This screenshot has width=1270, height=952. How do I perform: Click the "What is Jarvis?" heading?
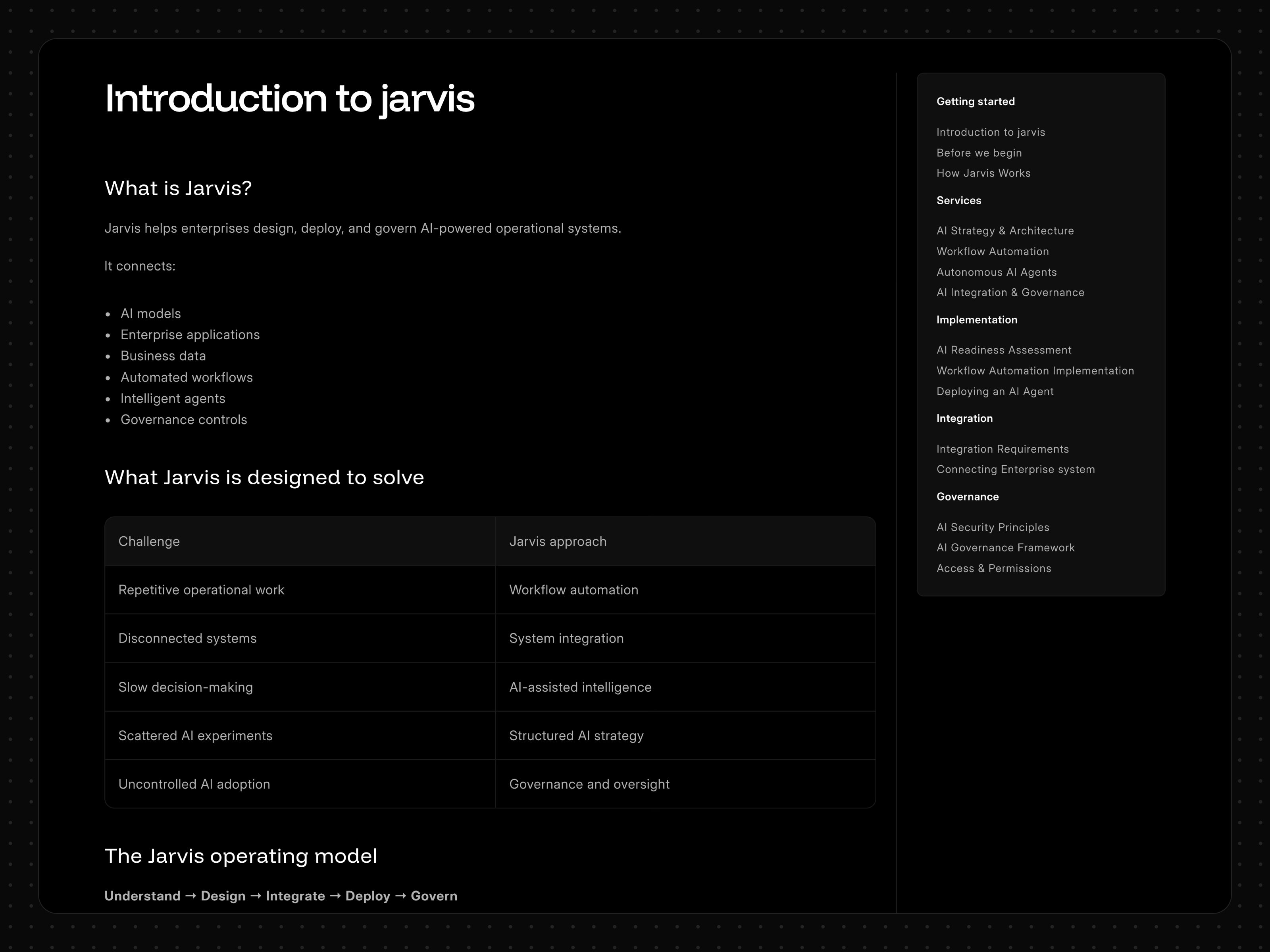(178, 188)
